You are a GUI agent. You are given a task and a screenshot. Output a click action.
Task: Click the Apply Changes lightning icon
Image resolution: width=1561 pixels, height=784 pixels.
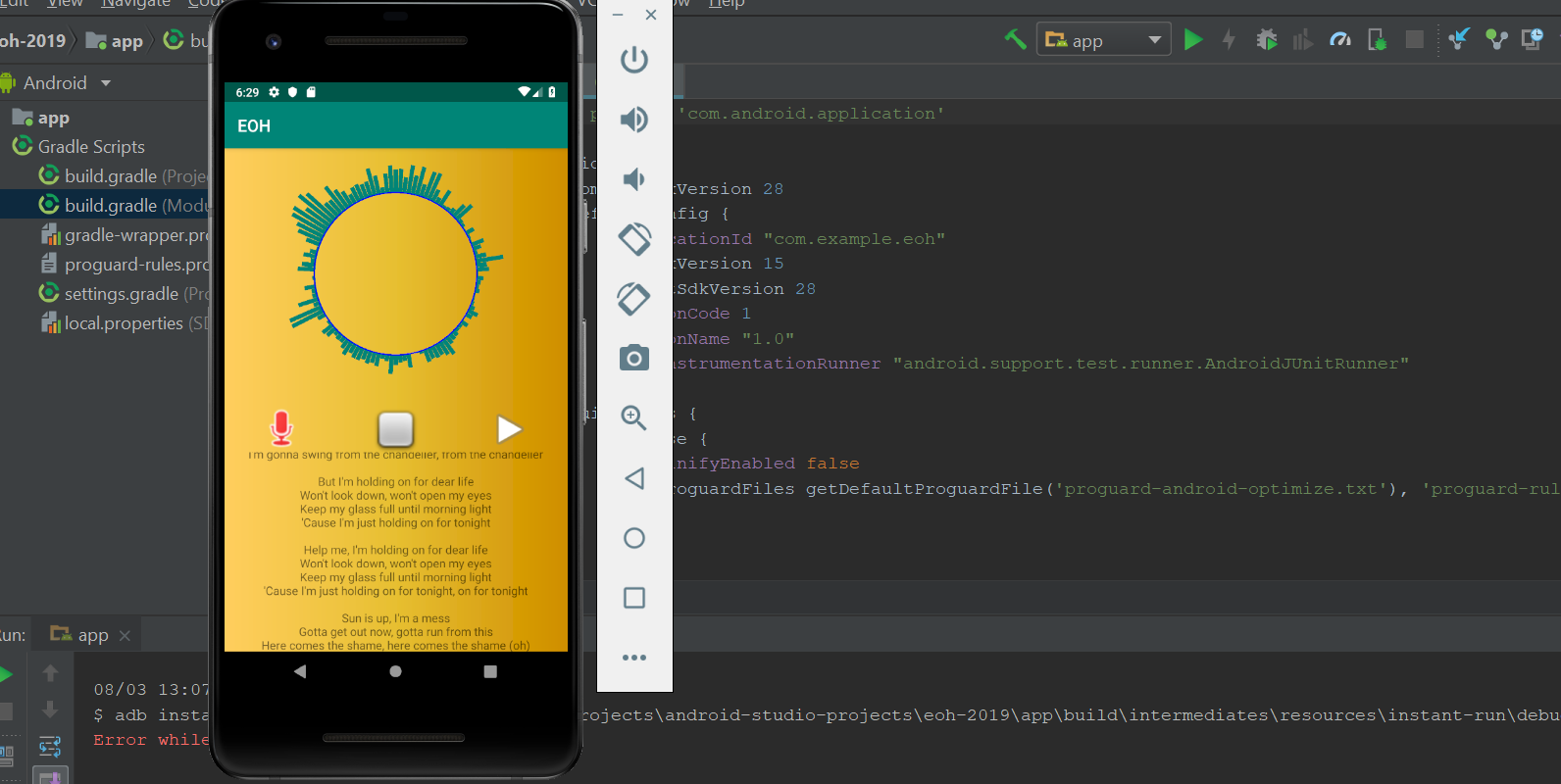pos(1229,40)
